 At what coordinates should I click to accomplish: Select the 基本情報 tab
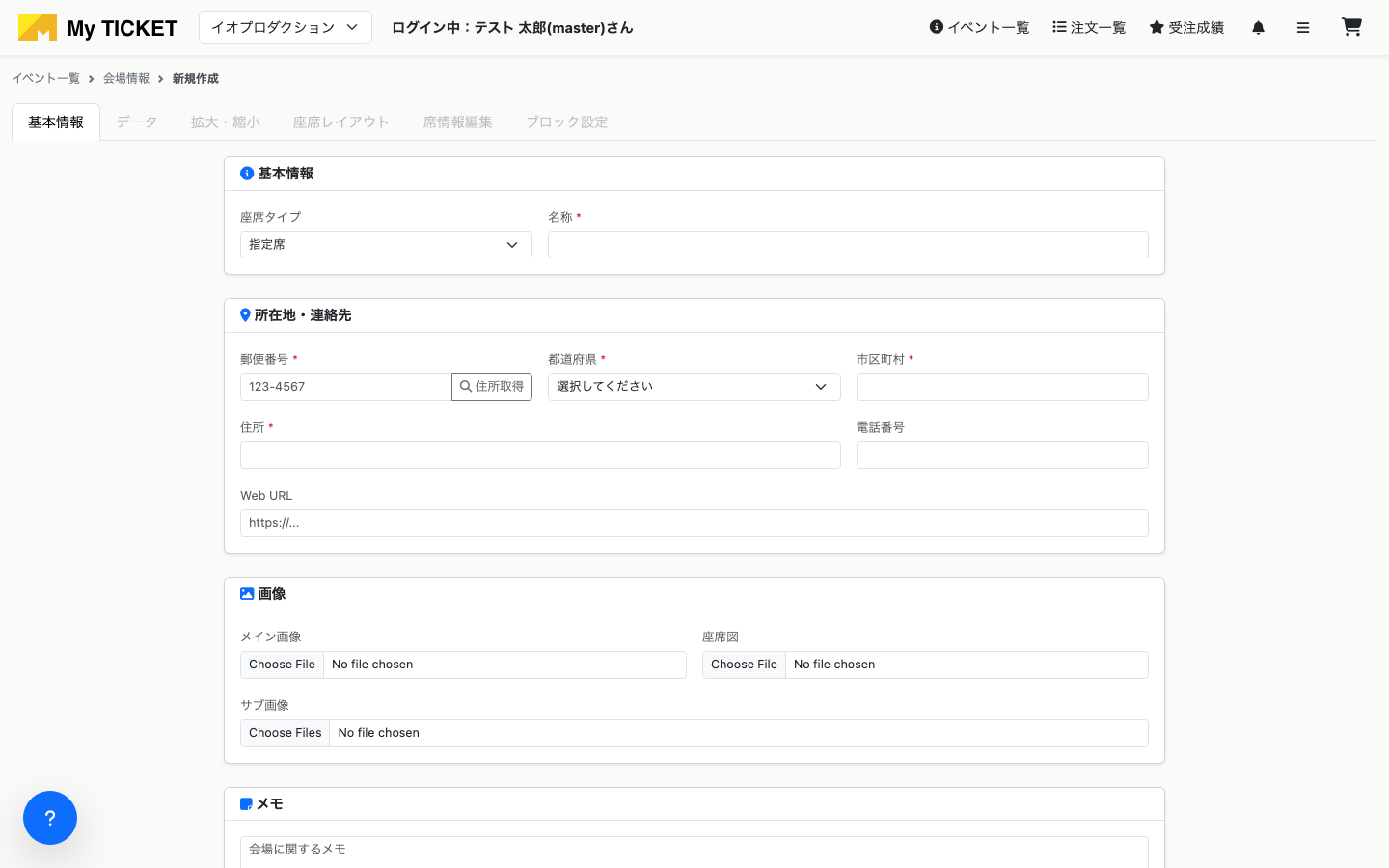(56, 122)
